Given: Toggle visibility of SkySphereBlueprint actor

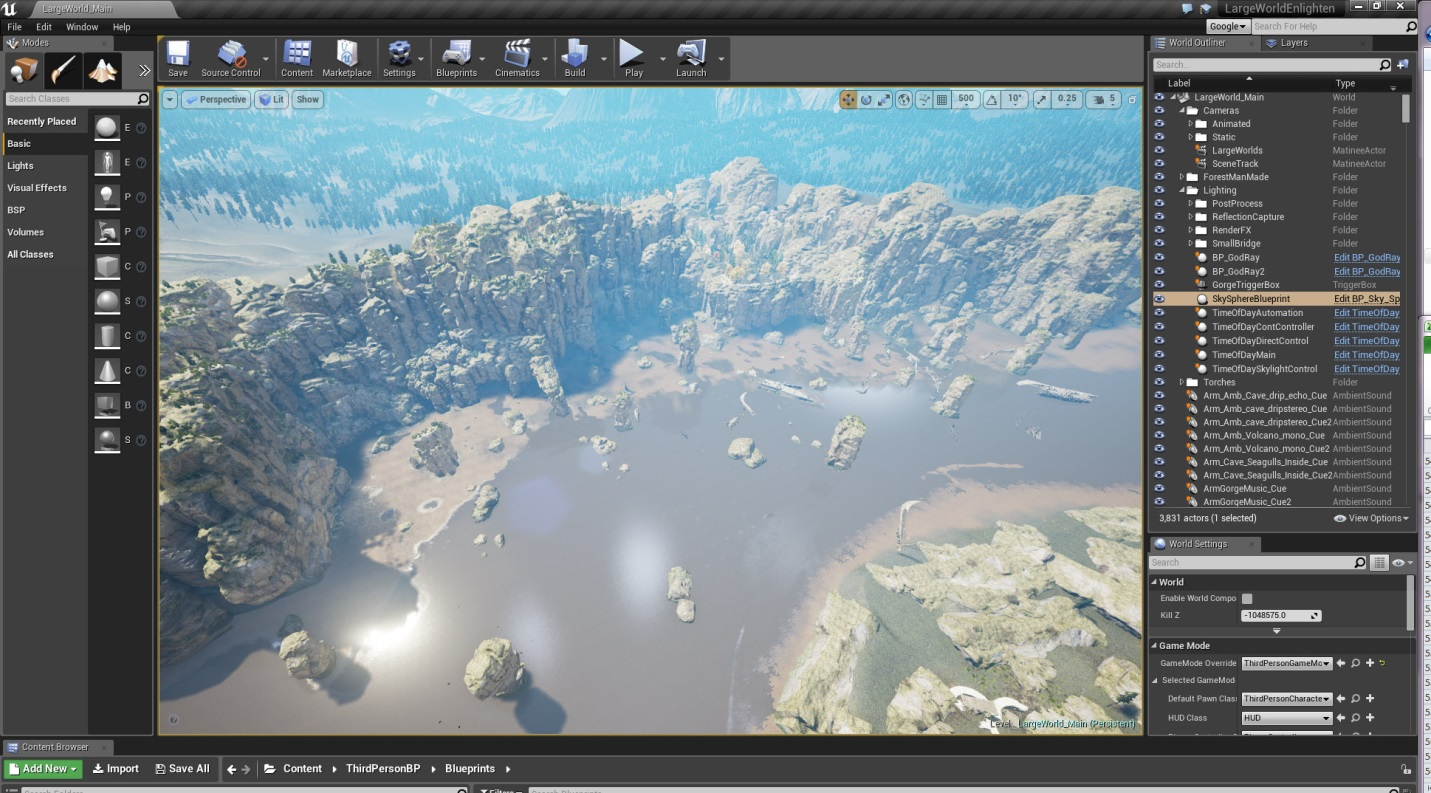Looking at the screenshot, I should (1160, 299).
